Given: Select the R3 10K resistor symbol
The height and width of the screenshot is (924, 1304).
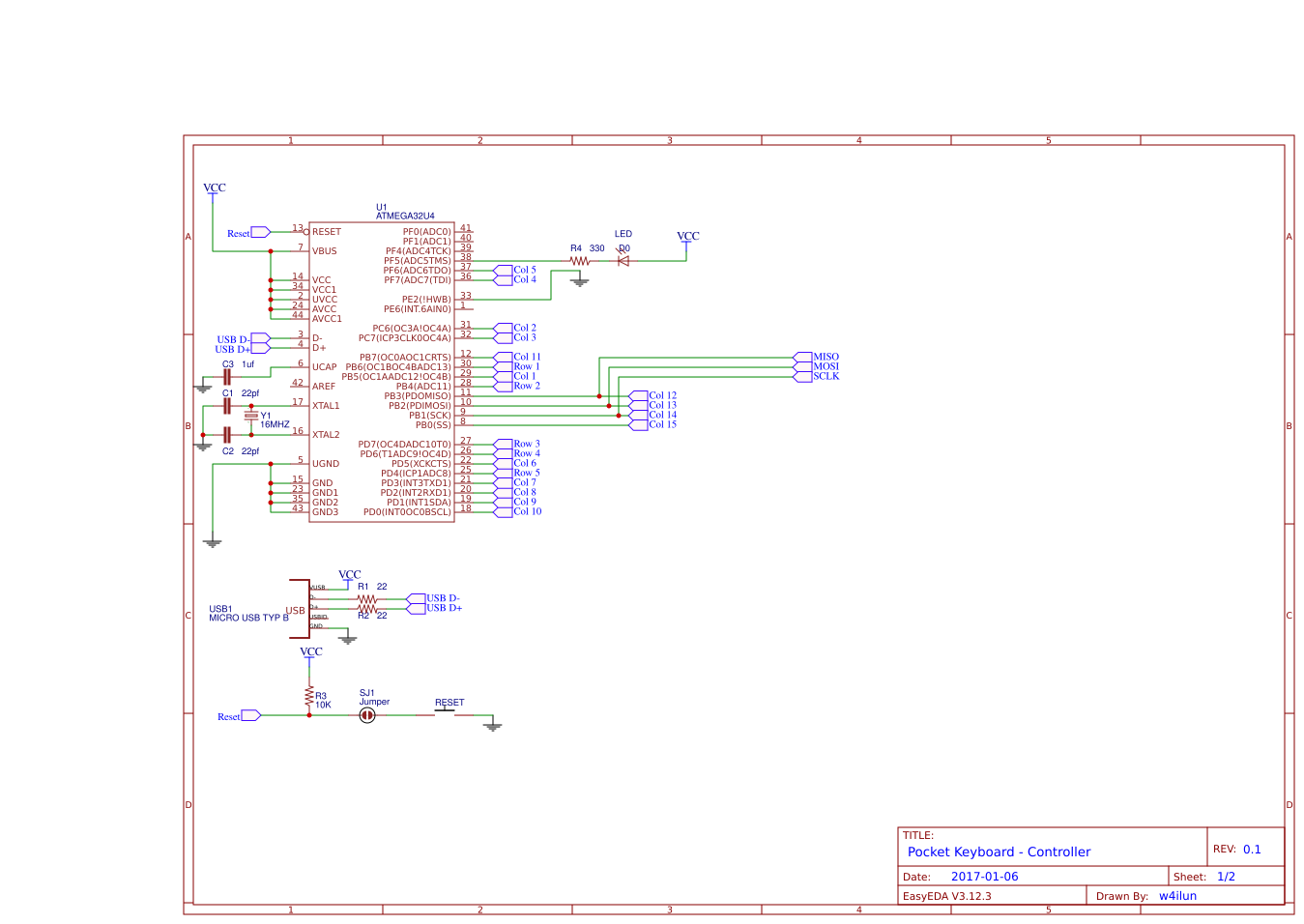Looking at the screenshot, I should coord(309,696).
